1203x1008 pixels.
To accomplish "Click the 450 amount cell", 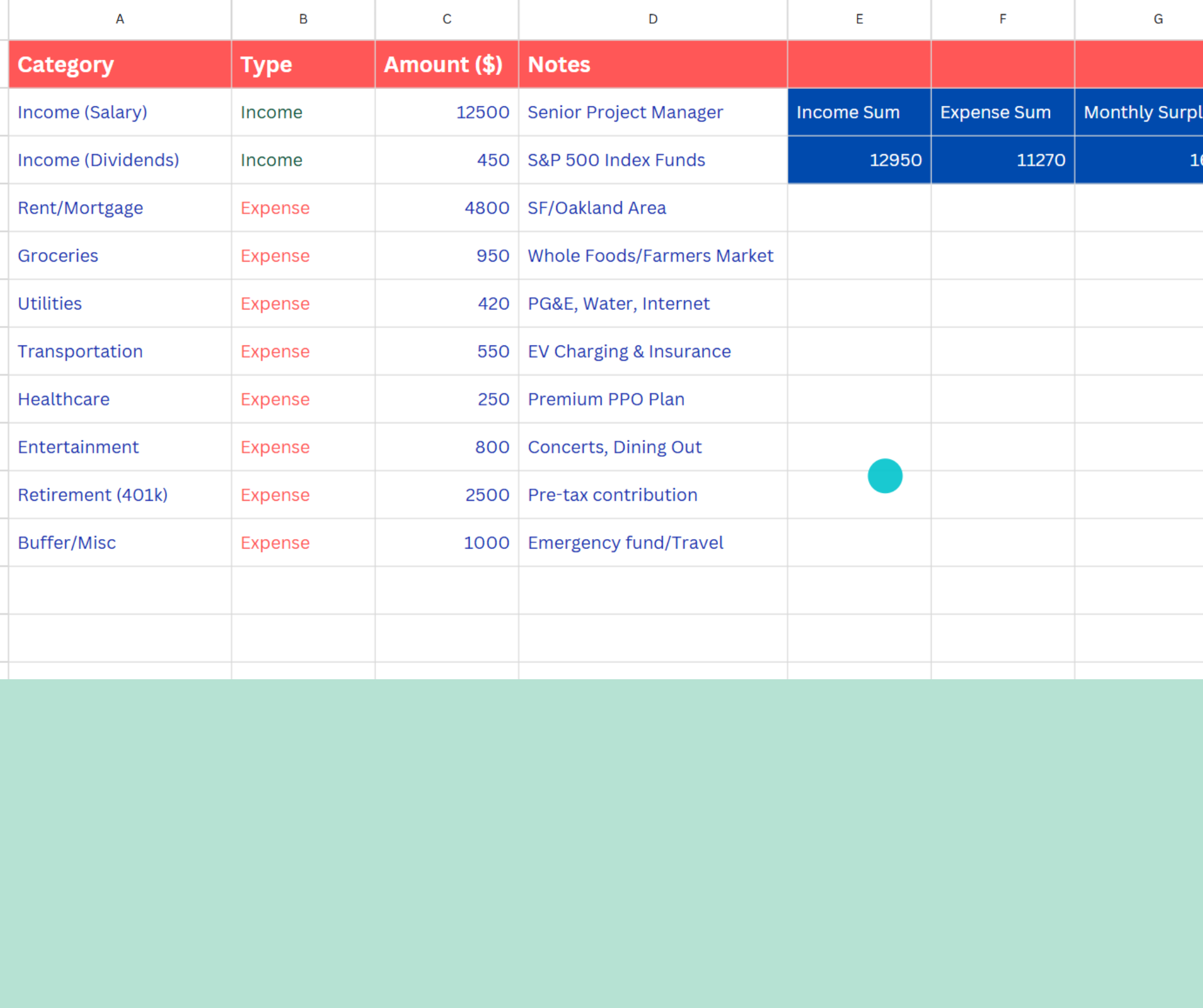I will point(447,160).
